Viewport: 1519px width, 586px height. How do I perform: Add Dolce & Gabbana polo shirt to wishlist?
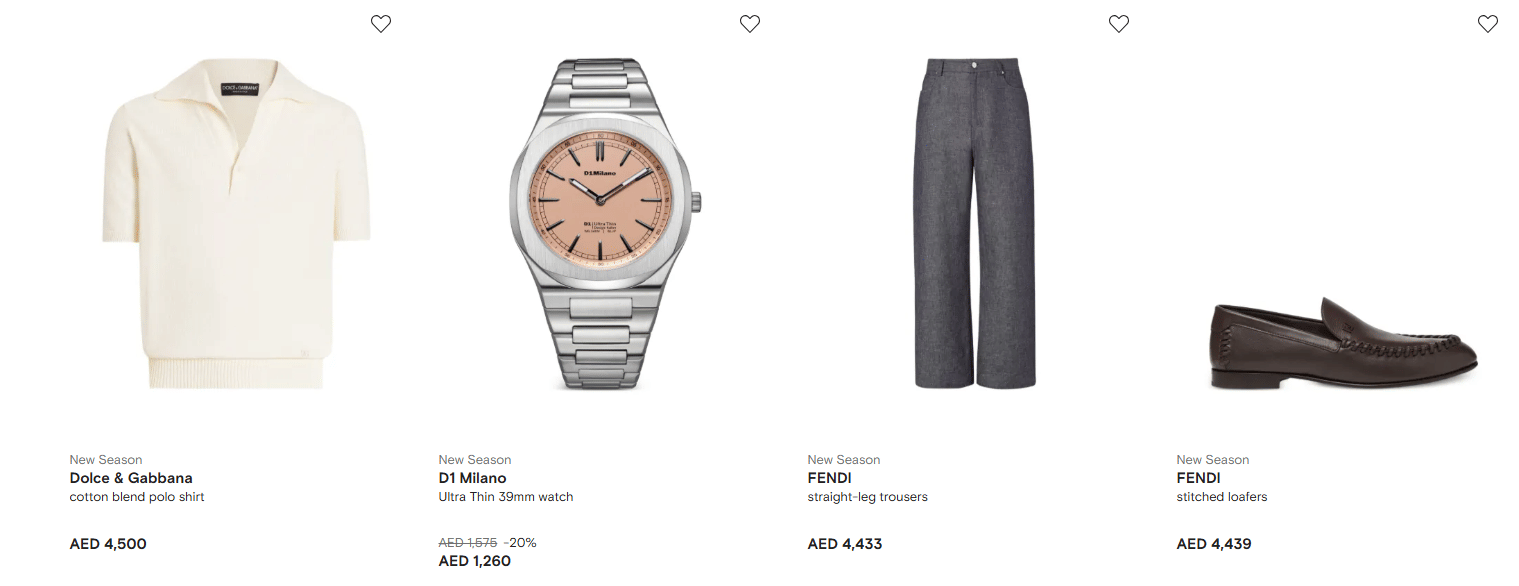(381, 24)
